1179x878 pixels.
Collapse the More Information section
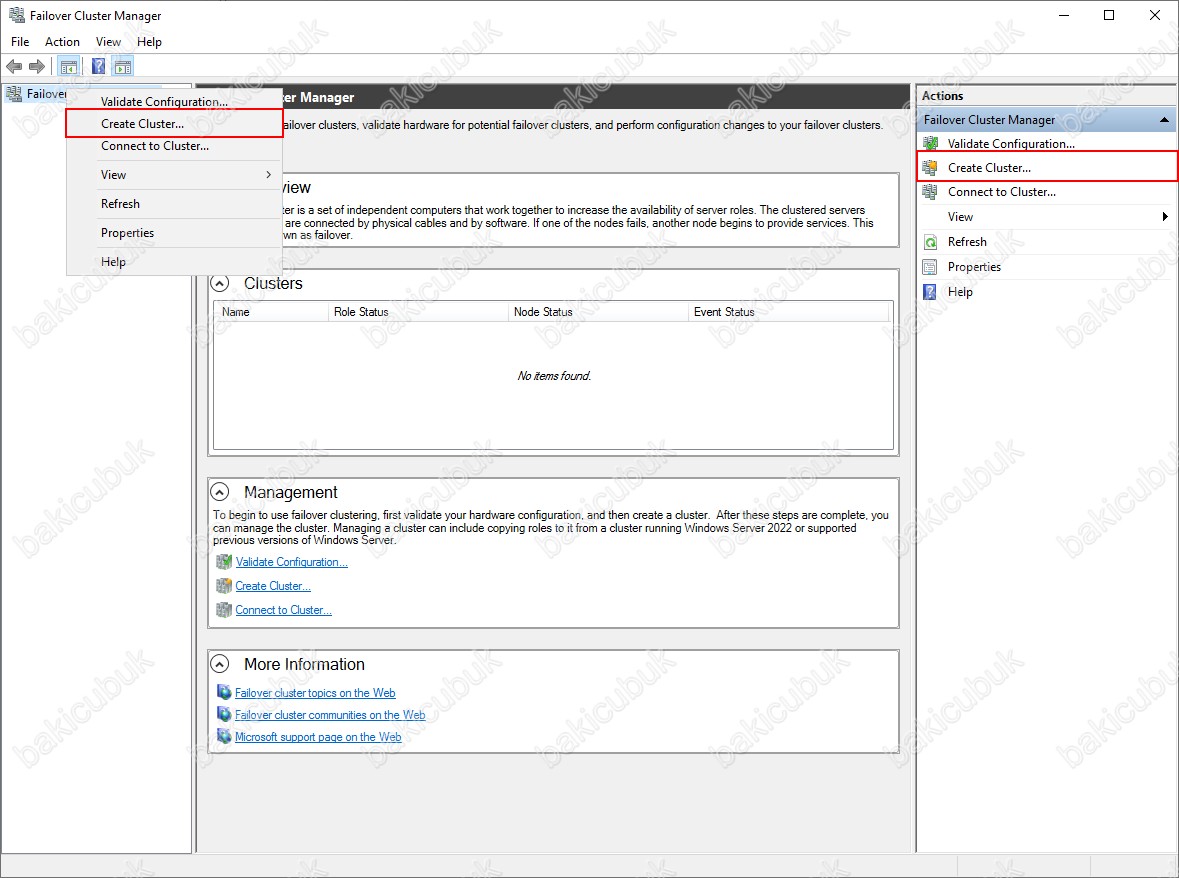(220, 665)
